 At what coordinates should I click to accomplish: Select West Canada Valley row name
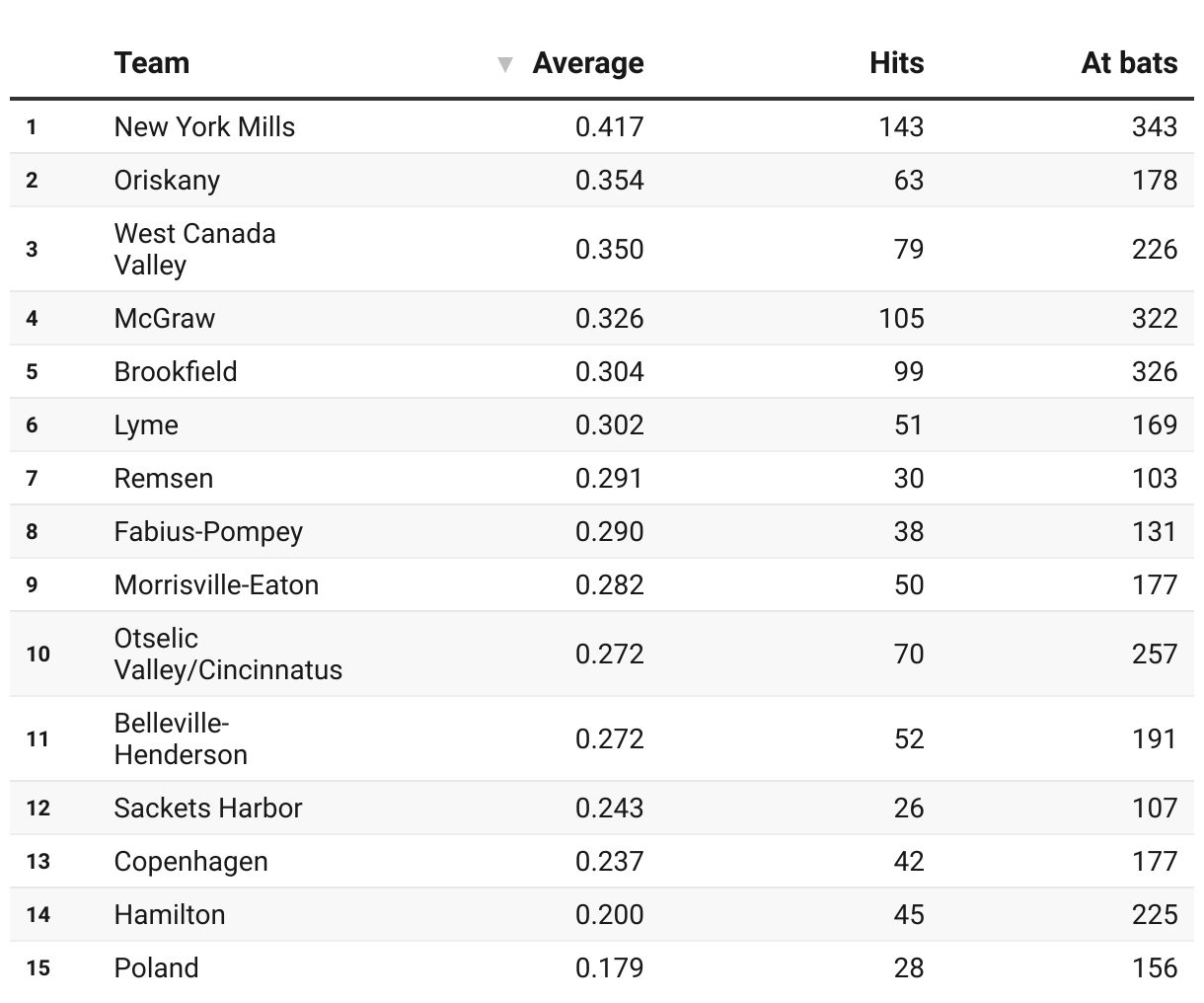pyautogui.click(x=194, y=249)
